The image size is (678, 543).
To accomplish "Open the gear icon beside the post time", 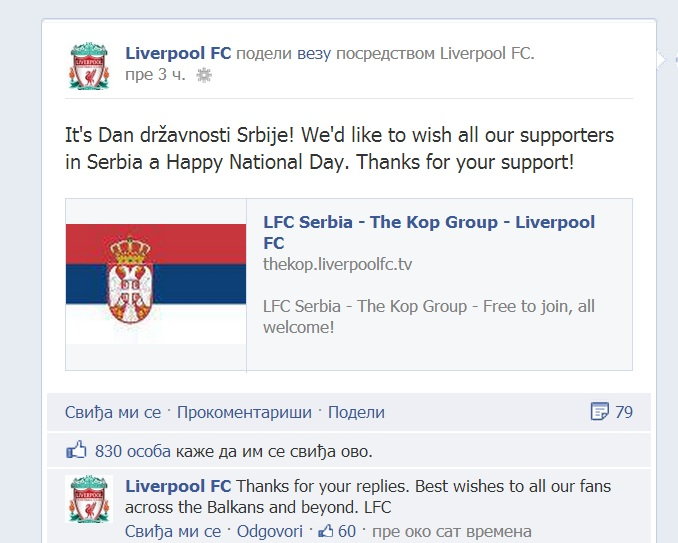I will point(204,75).
